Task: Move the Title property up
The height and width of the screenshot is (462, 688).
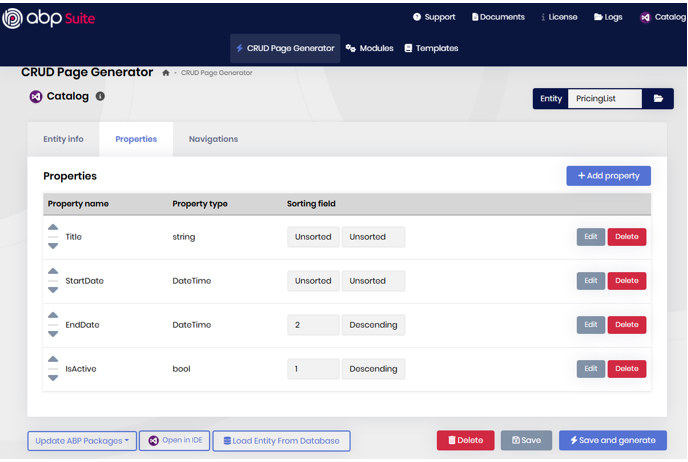Action: point(53,227)
